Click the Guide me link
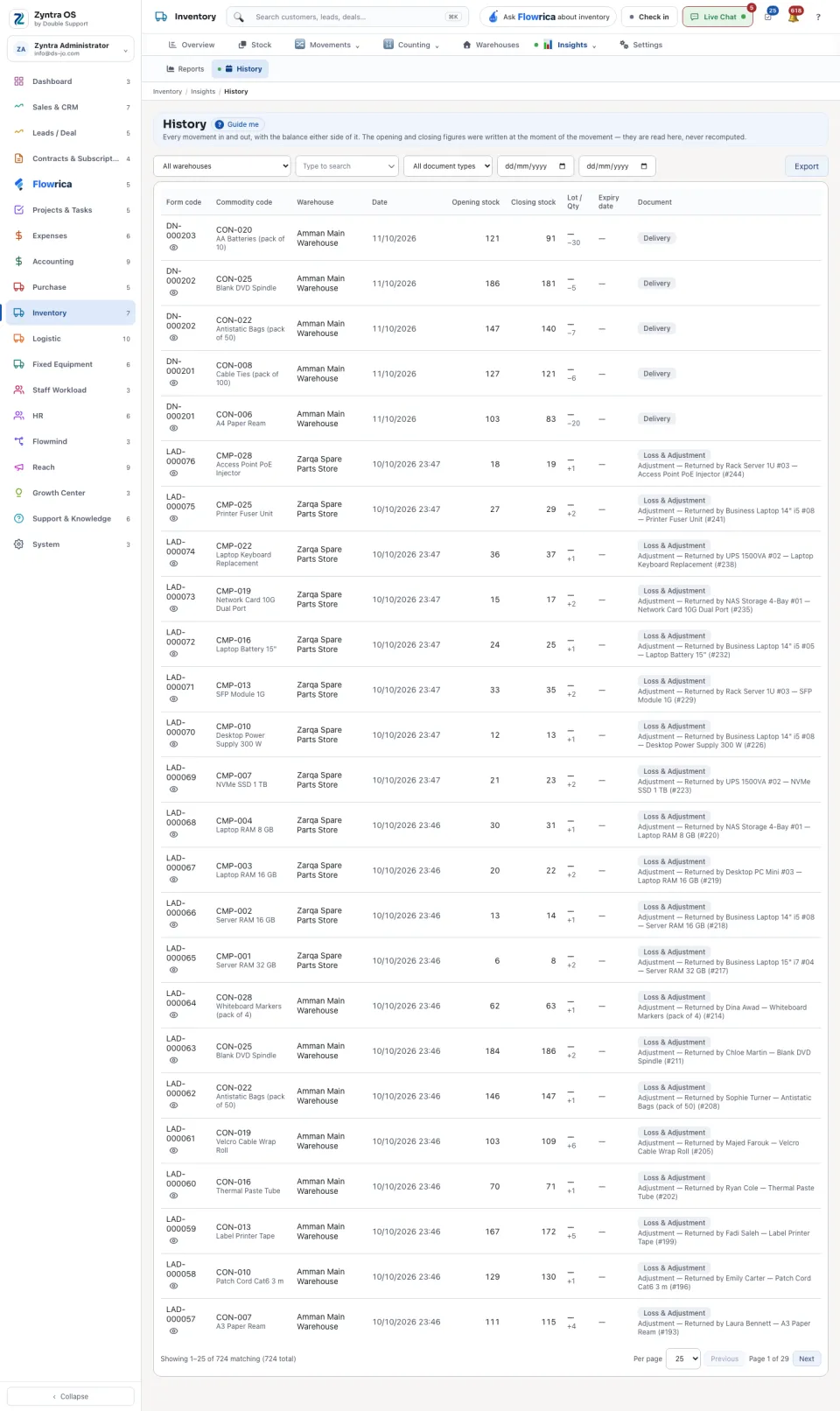840x1411 pixels. click(x=238, y=124)
